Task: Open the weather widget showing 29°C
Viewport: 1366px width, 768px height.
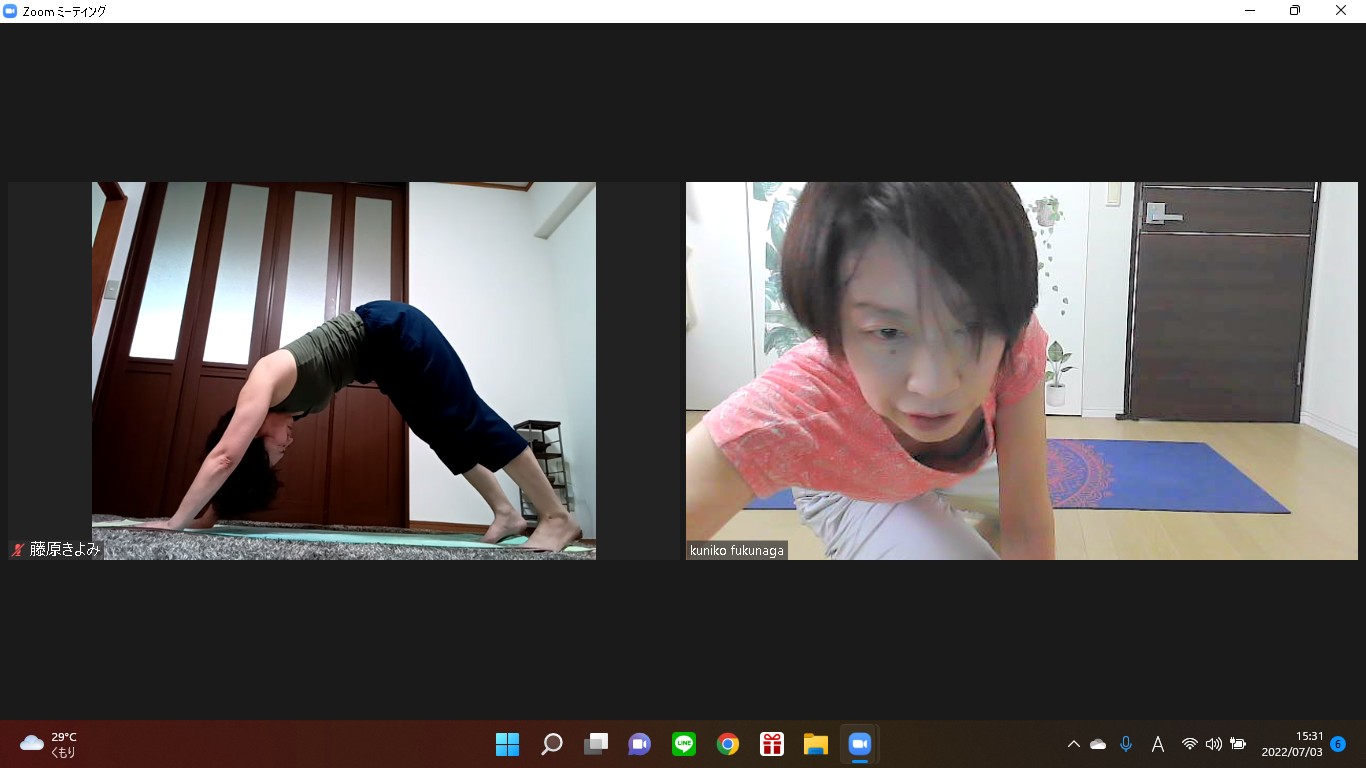Action: [49, 744]
